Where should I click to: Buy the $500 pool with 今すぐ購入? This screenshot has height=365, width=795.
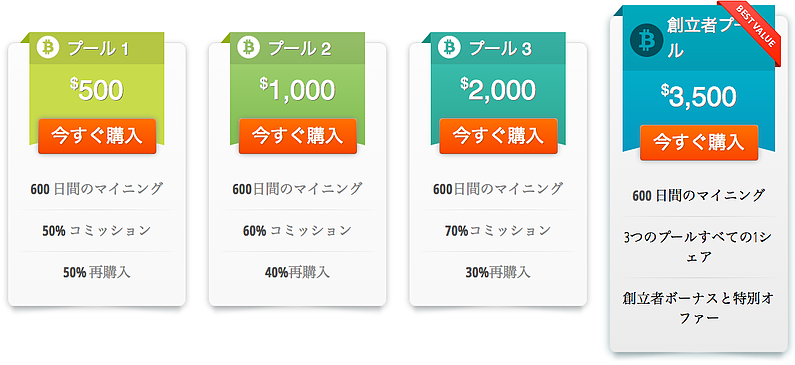(x=97, y=136)
